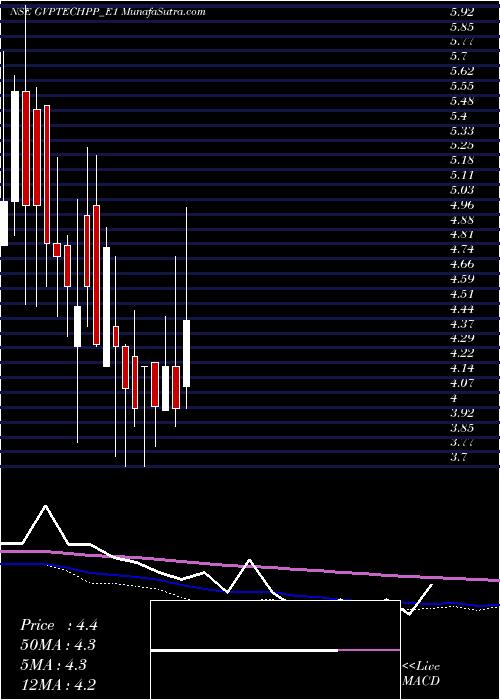
Task: Click the 4.88 price level label
Action: tap(462, 220)
